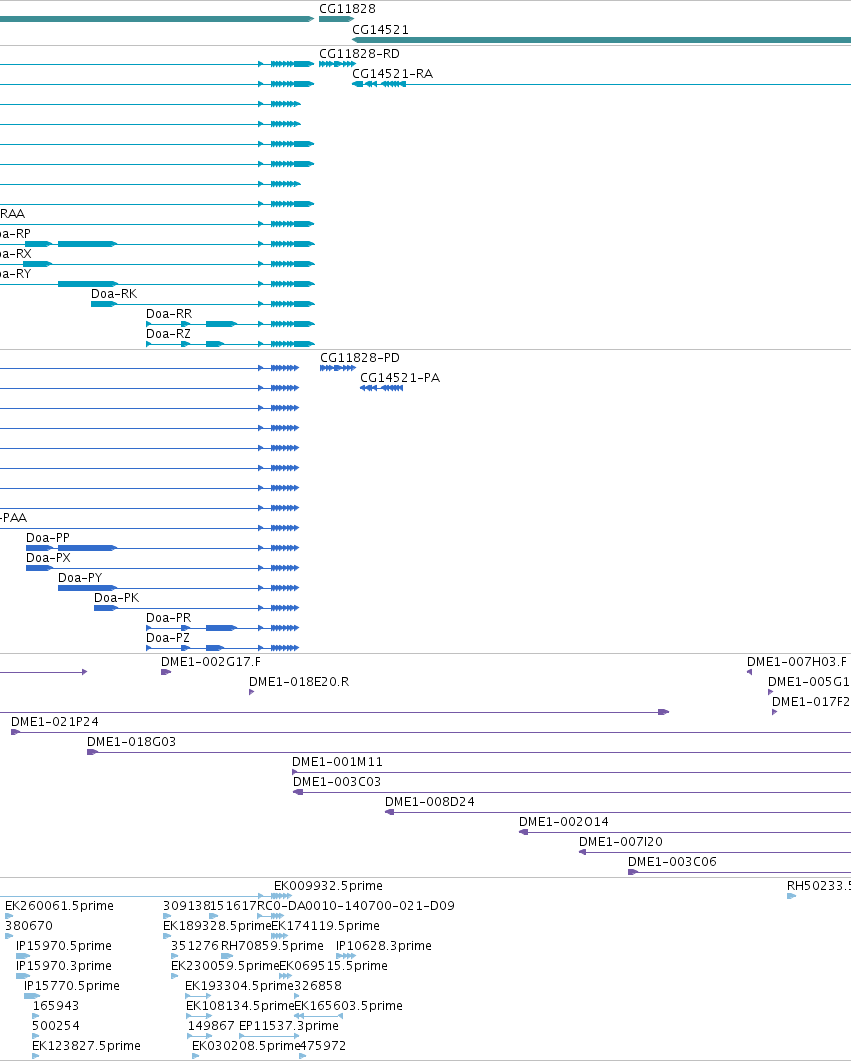Click the Doa-RZ transcript label
The height and width of the screenshot is (1061, 851).
coord(168,334)
